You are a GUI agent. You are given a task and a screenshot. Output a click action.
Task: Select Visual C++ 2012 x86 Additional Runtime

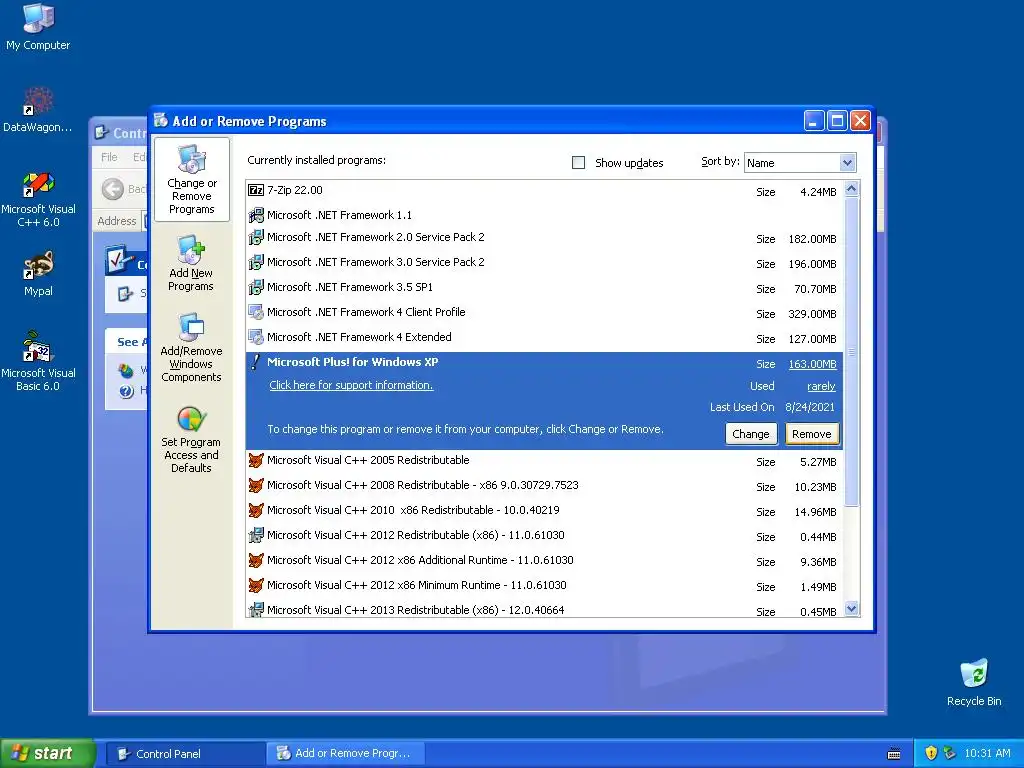point(545,561)
